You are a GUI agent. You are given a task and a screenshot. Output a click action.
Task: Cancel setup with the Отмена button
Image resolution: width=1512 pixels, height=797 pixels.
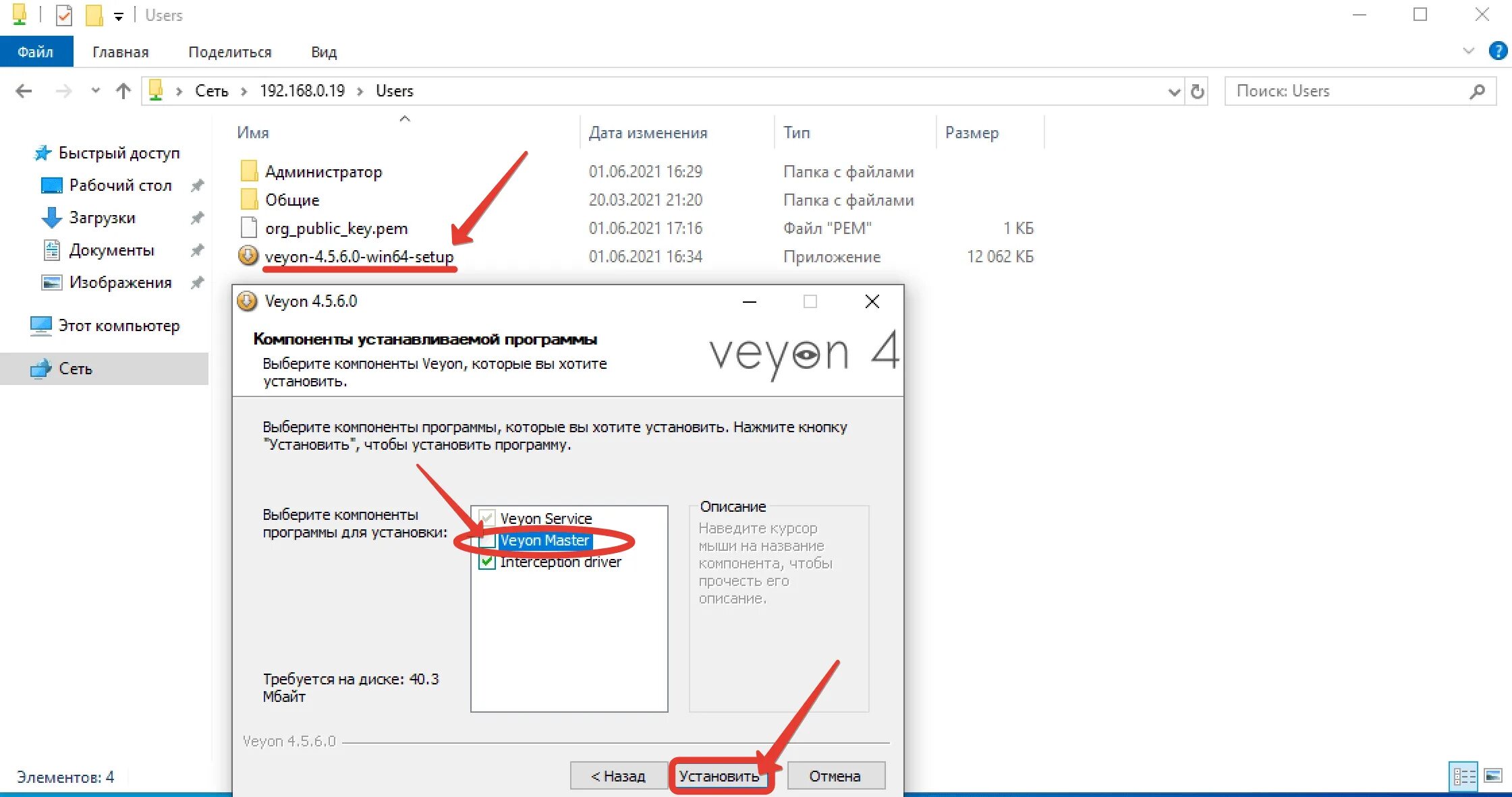(836, 775)
